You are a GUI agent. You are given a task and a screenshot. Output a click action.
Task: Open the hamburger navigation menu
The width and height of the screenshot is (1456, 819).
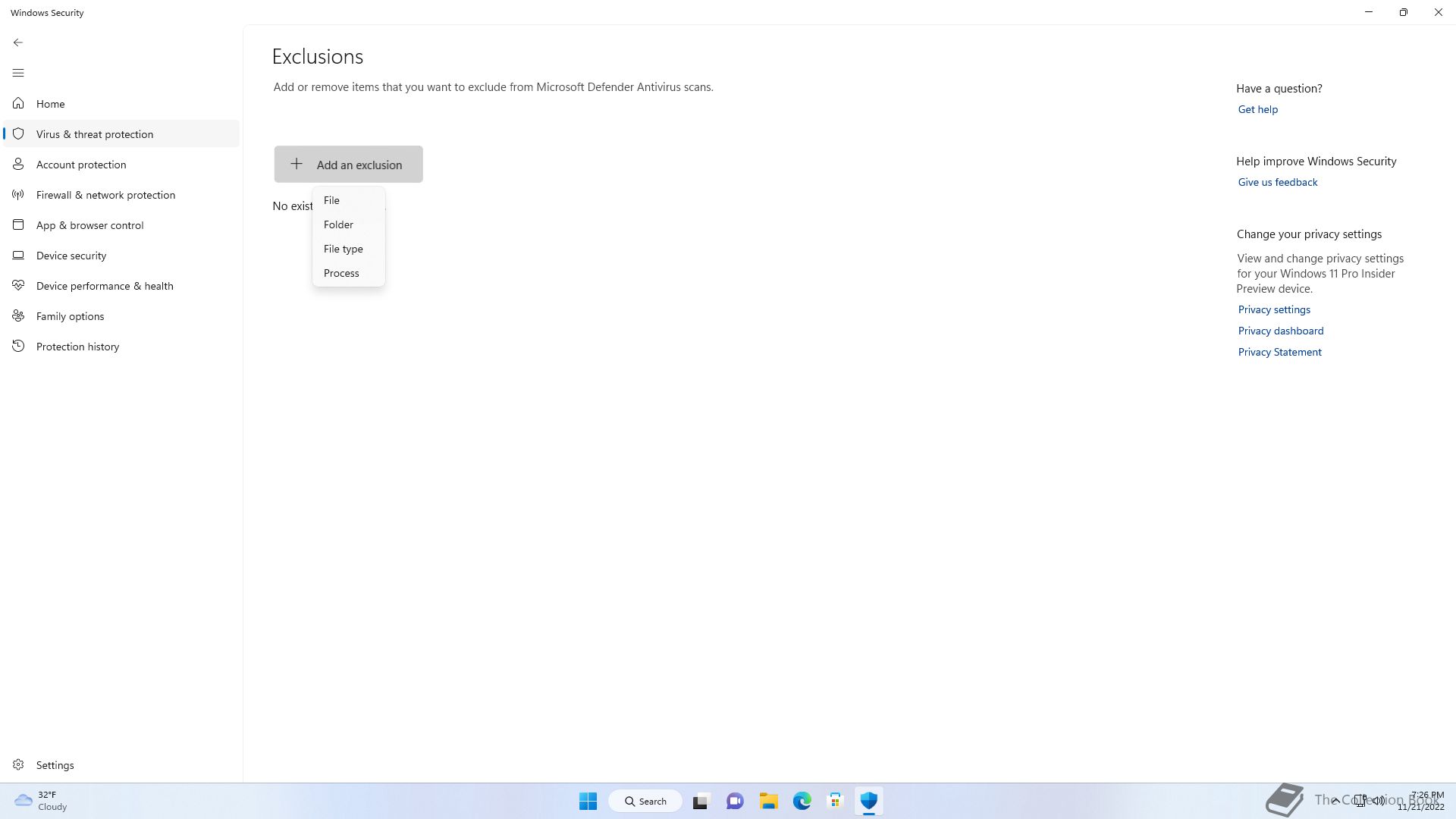(x=18, y=73)
